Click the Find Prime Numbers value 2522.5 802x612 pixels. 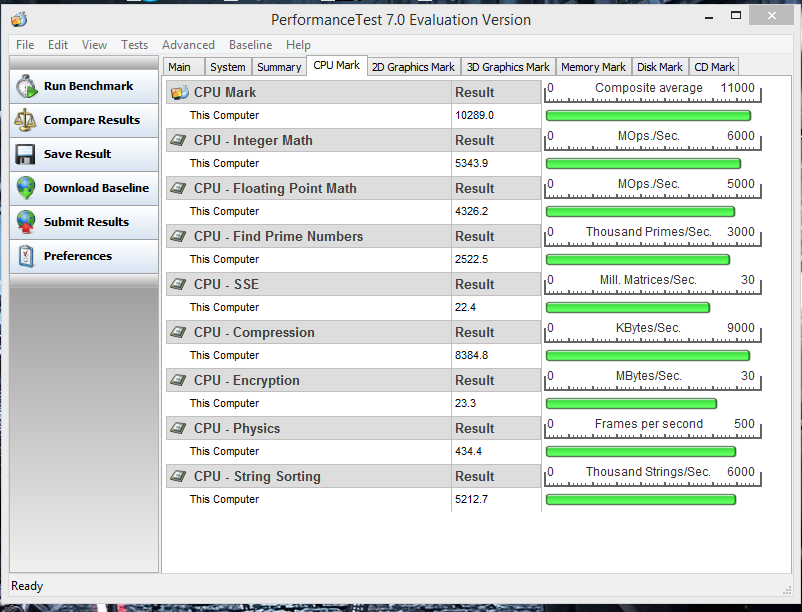(471, 260)
